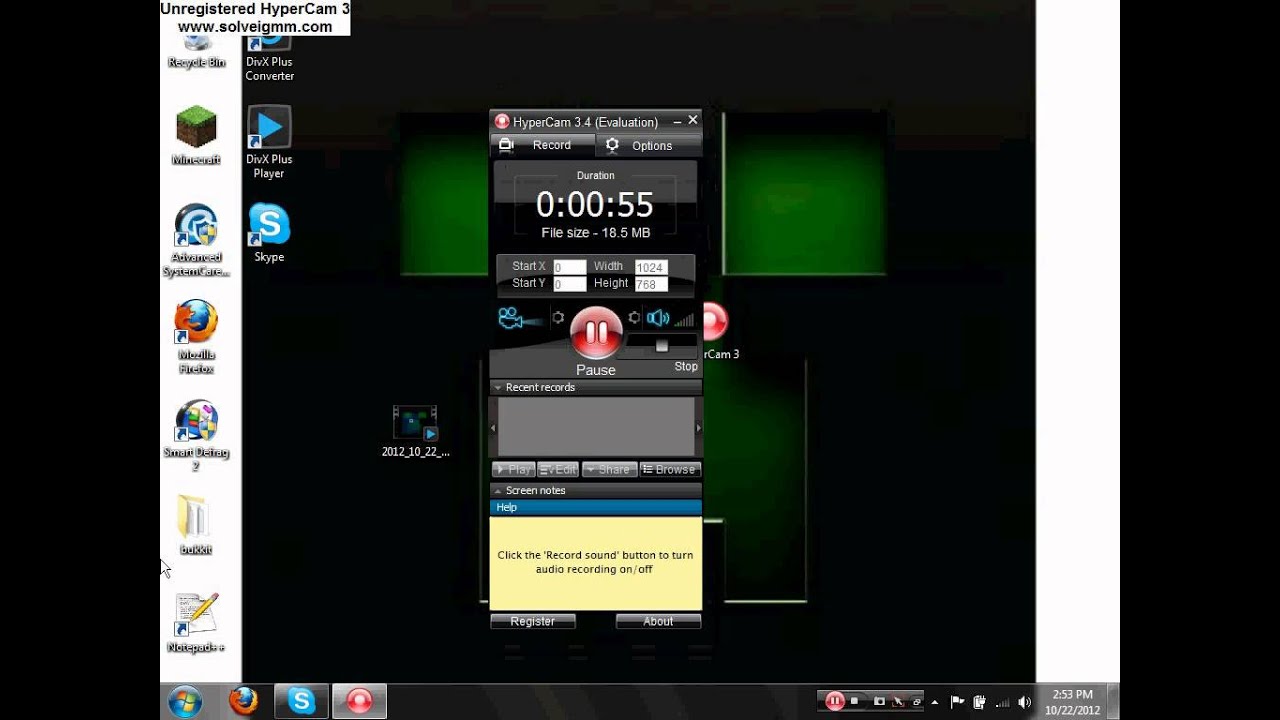This screenshot has height=720, width=1280.
Task: Select the Notepad++ desktop shortcut
Action: click(196, 623)
